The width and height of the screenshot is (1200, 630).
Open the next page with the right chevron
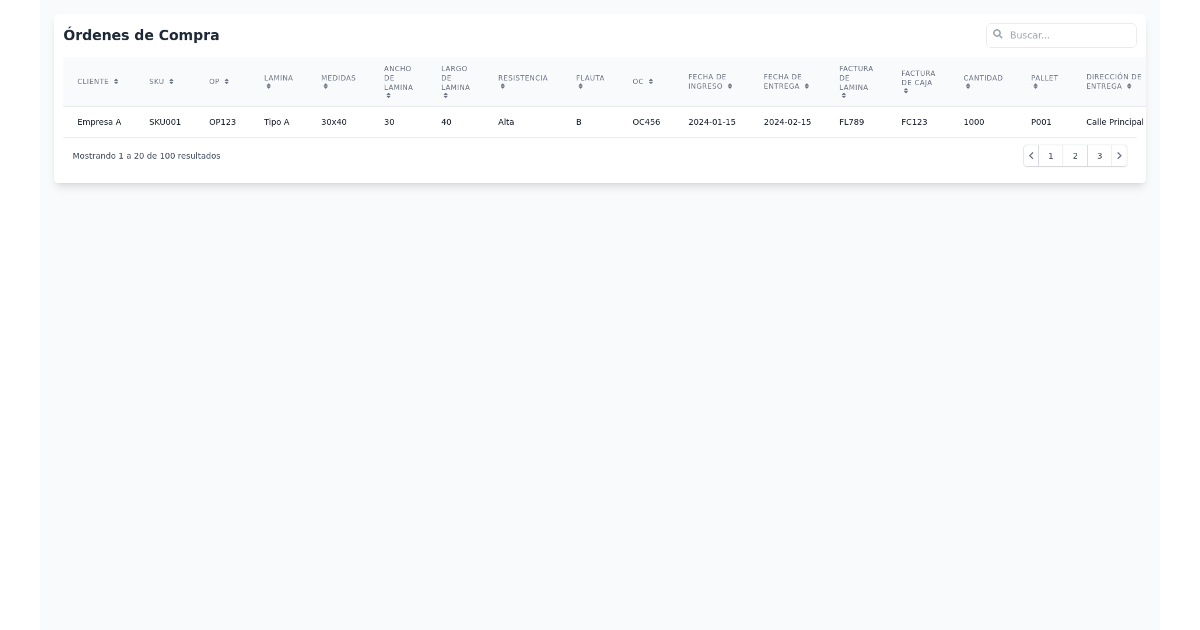click(x=1118, y=155)
